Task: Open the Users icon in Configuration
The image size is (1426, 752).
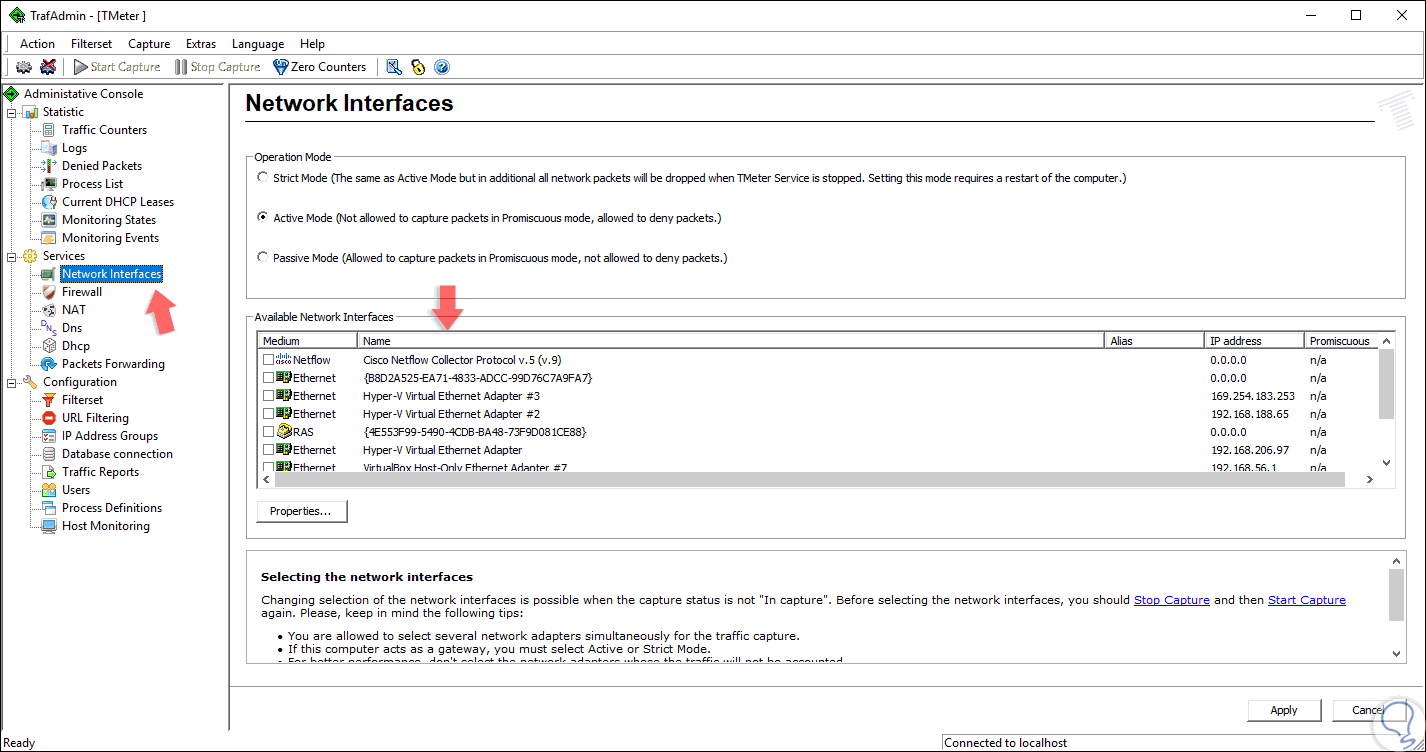Action: (x=49, y=490)
